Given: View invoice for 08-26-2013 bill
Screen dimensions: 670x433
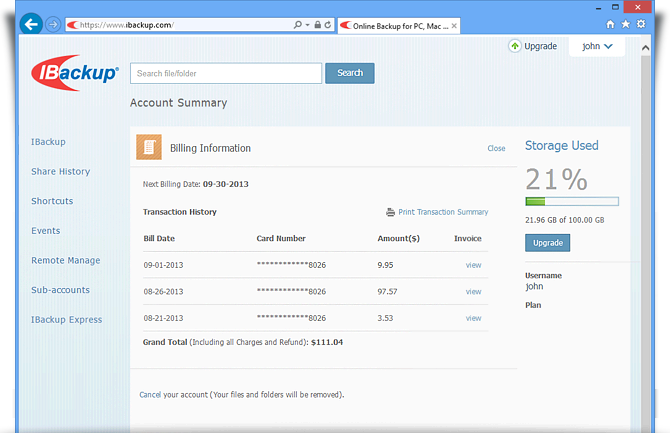Looking at the screenshot, I should [x=473, y=292].
